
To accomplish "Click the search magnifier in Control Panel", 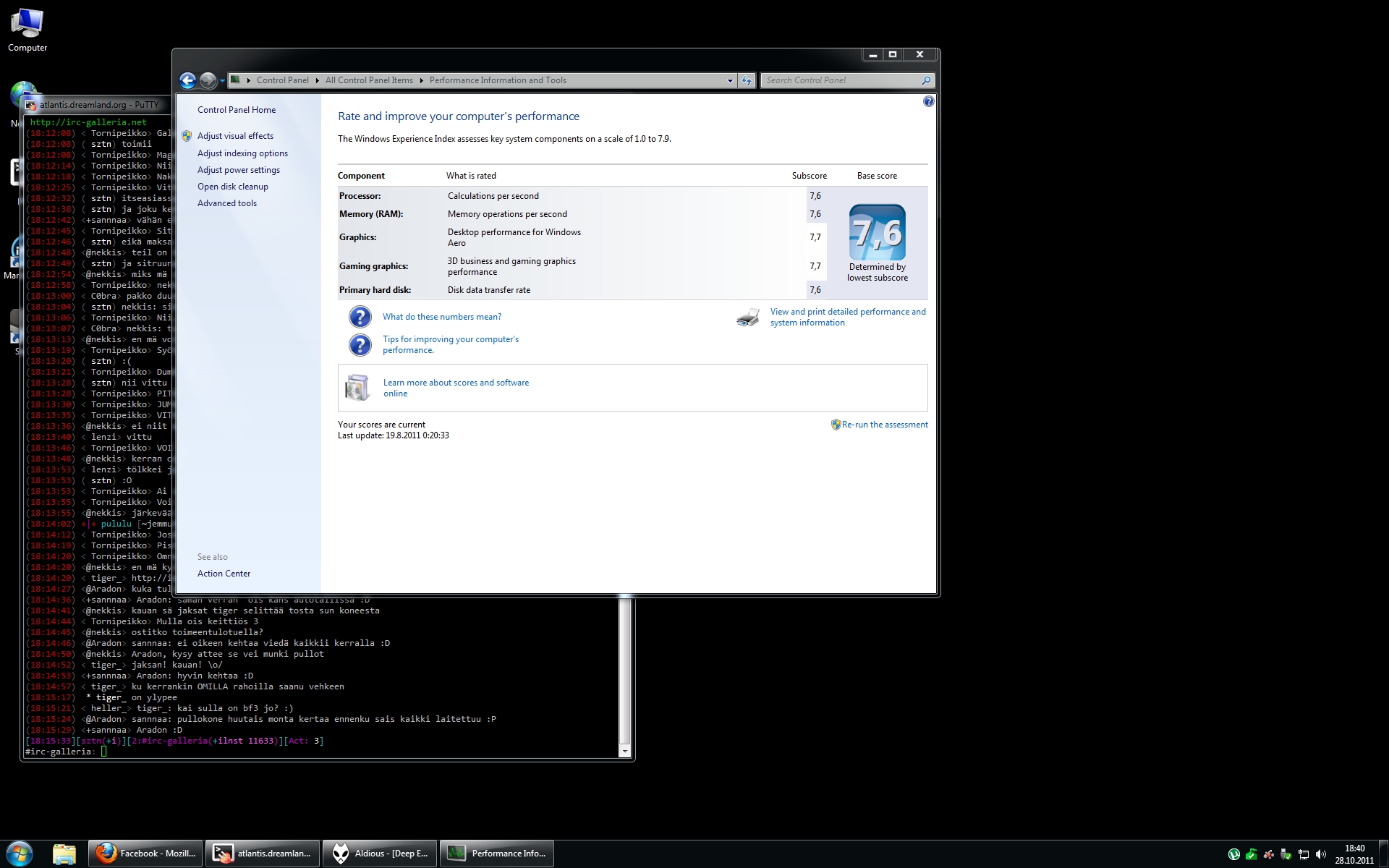I will (925, 80).
